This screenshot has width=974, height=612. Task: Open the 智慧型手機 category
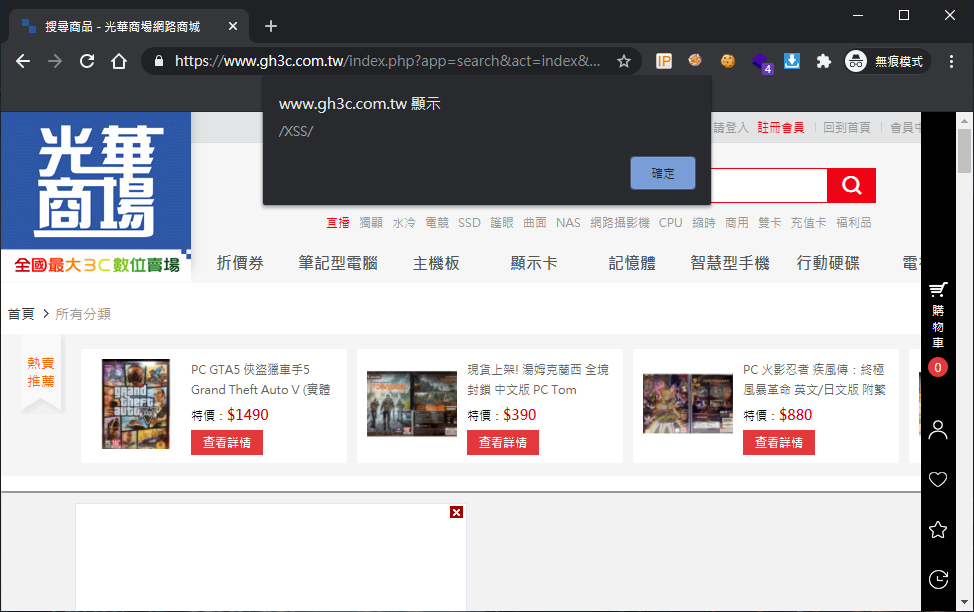[730, 263]
